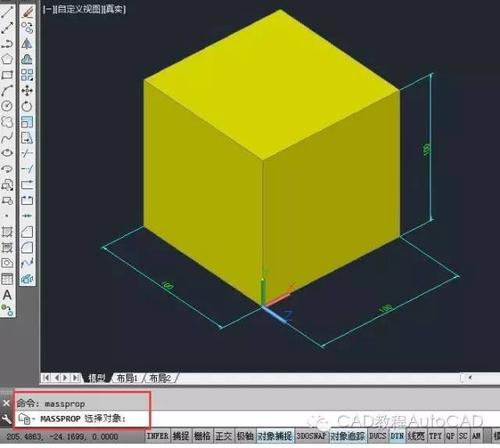Select the Explode modify tool
500x448 pixels.
point(27,279)
